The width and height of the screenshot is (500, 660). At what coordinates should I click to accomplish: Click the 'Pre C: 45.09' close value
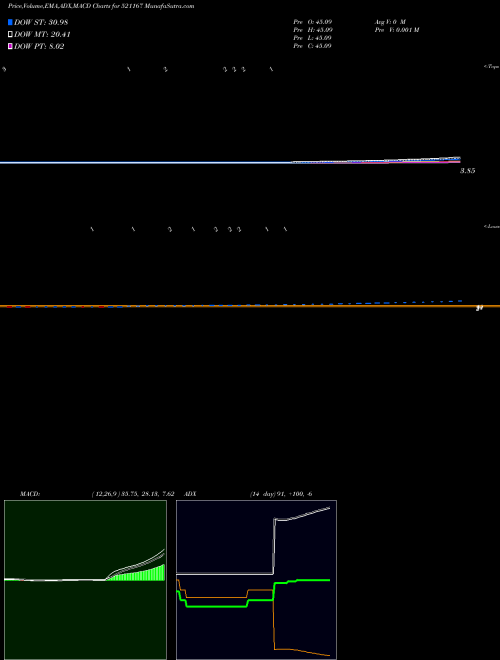tap(313, 46)
